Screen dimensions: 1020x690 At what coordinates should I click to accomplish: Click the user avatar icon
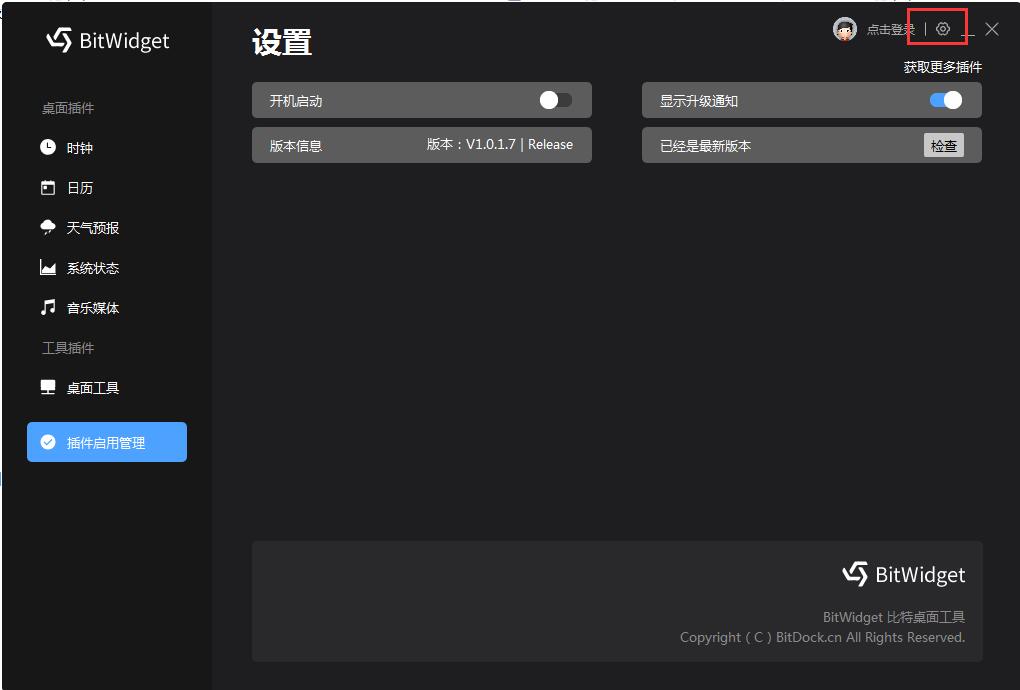(844, 29)
